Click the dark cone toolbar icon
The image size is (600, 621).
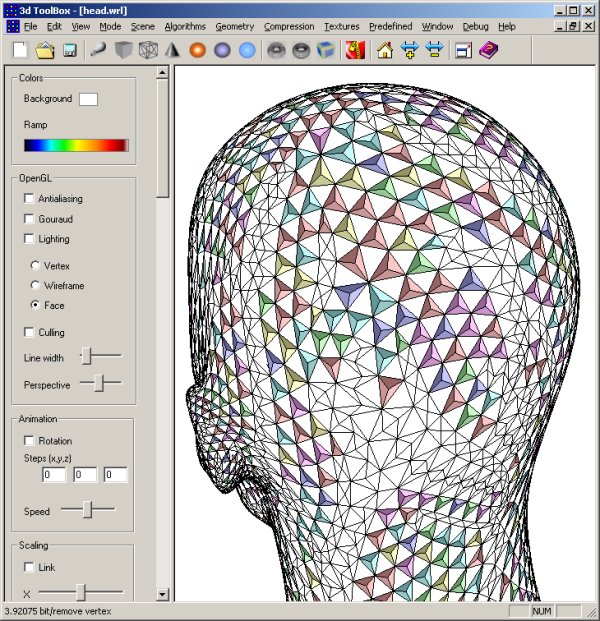click(172, 49)
